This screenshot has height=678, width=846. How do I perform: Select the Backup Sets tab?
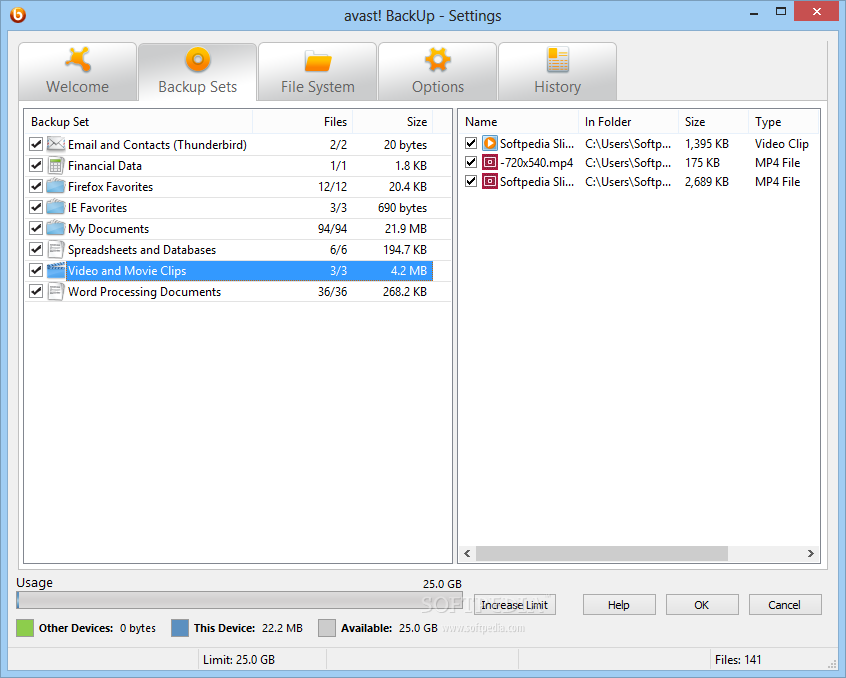click(x=197, y=72)
